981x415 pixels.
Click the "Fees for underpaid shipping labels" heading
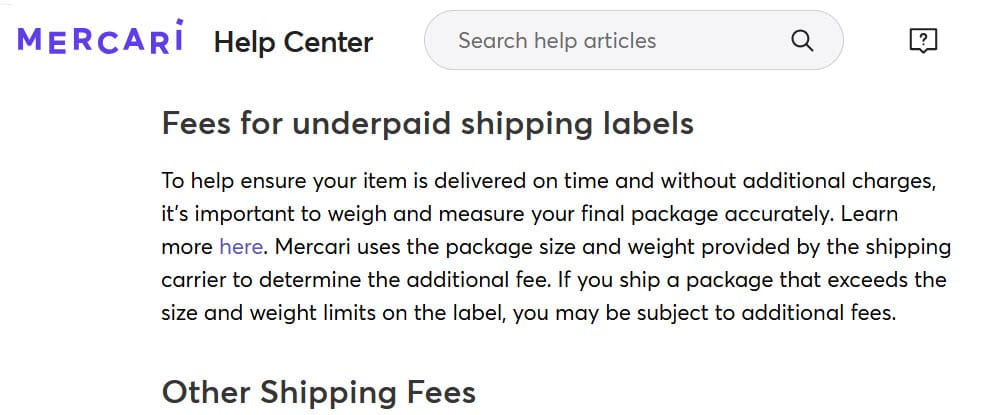point(427,124)
